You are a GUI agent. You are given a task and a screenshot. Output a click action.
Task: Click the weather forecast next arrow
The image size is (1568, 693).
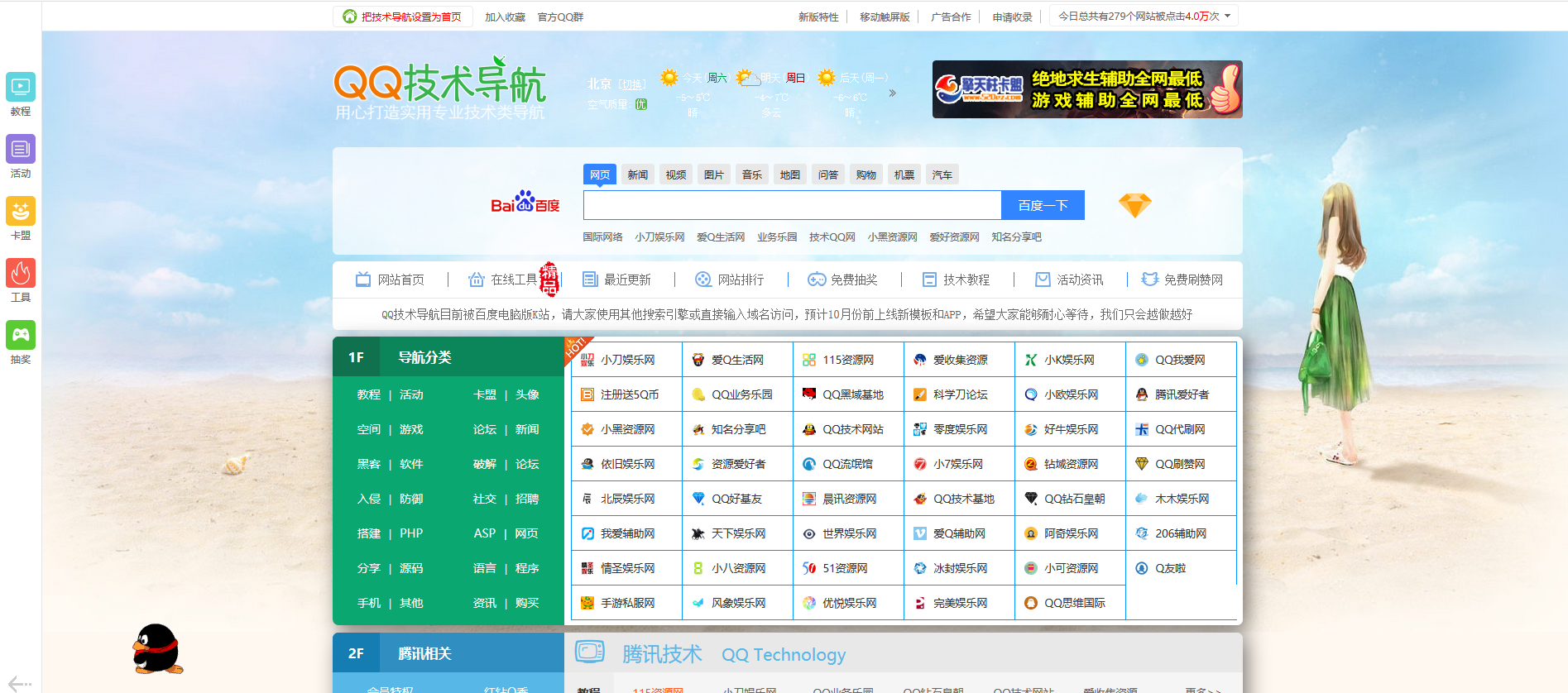[x=892, y=93]
